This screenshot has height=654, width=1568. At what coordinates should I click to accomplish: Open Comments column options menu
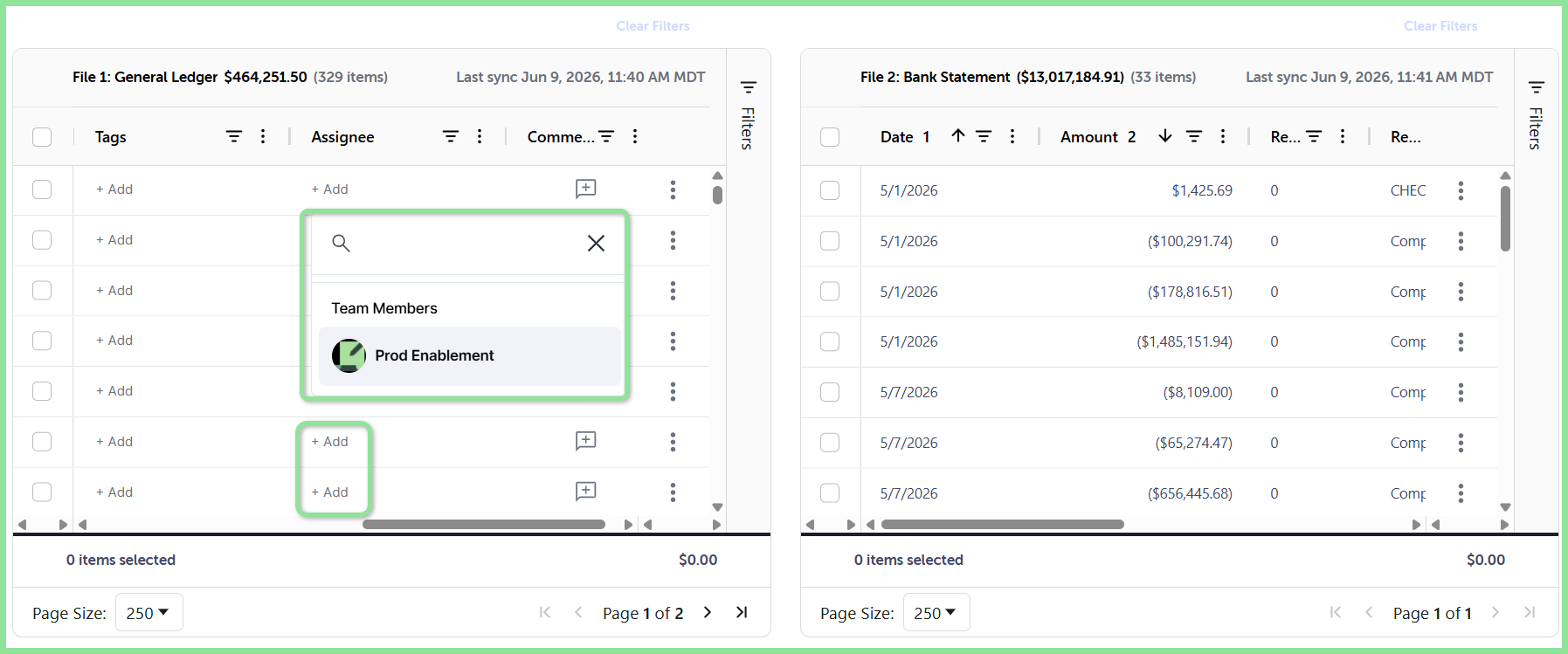(635, 136)
